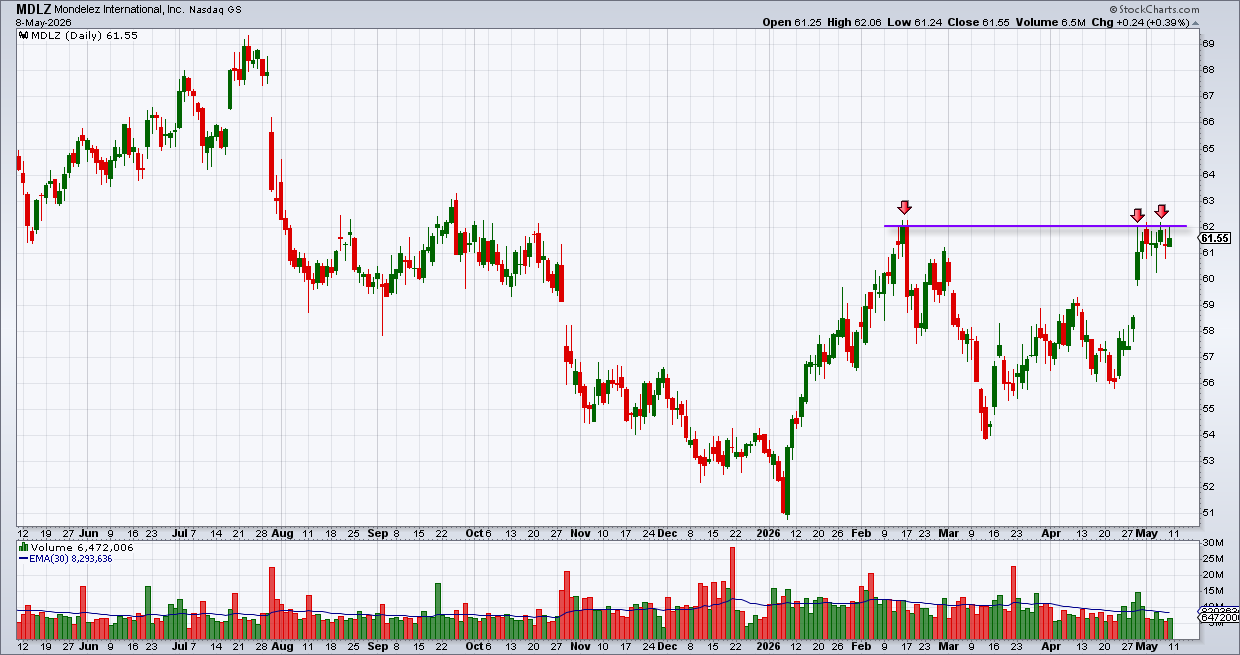Click the 67 price axis label
Screen dimensions: 1240x655
[1208, 96]
